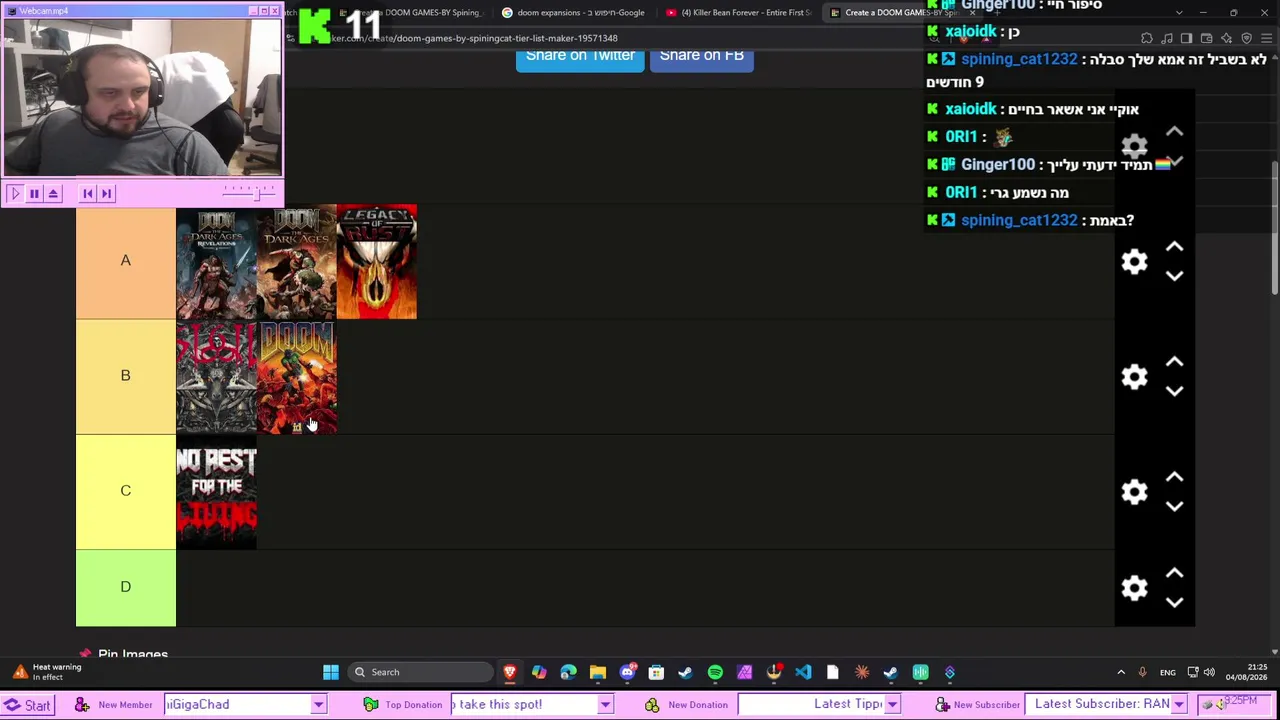Screen dimensions: 1280x720
Task: Open settings gear for tier B row
Action: point(1134,376)
